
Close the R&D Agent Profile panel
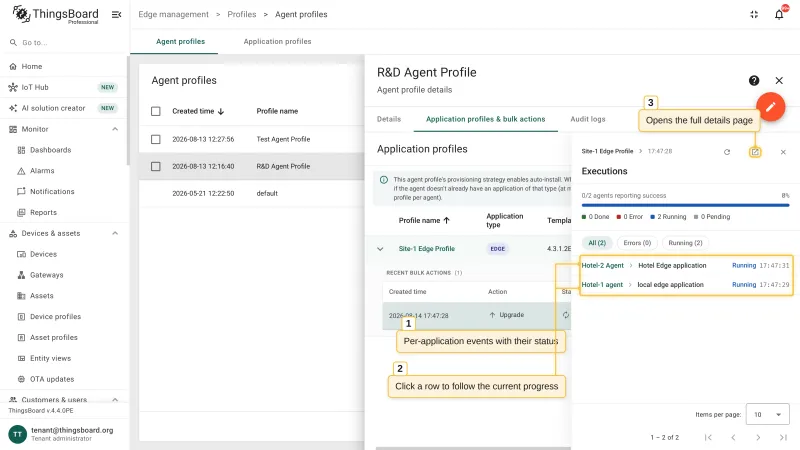coord(779,80)
